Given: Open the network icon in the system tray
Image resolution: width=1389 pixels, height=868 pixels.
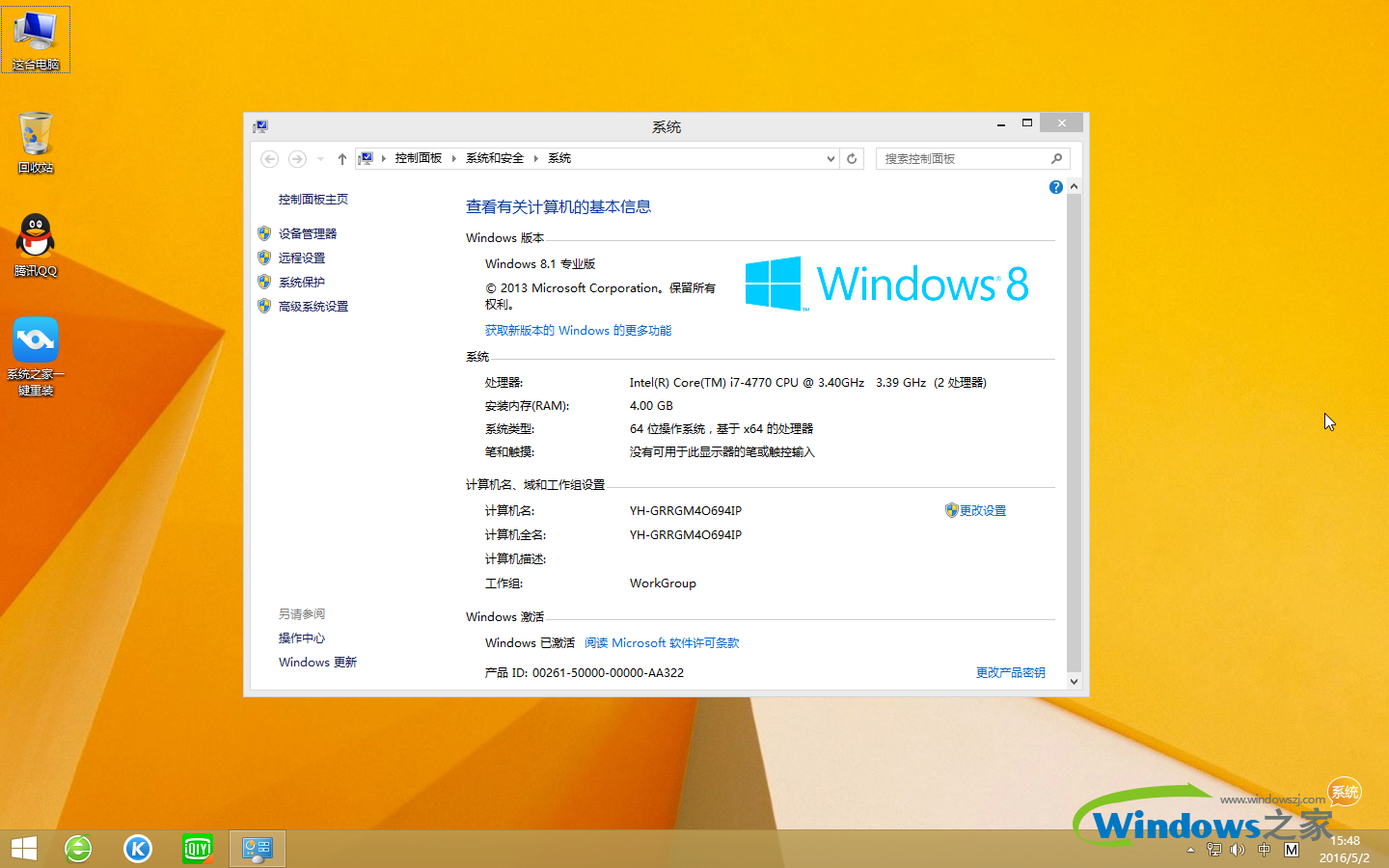Looking at the screenshot, I should click(1213, 850).
